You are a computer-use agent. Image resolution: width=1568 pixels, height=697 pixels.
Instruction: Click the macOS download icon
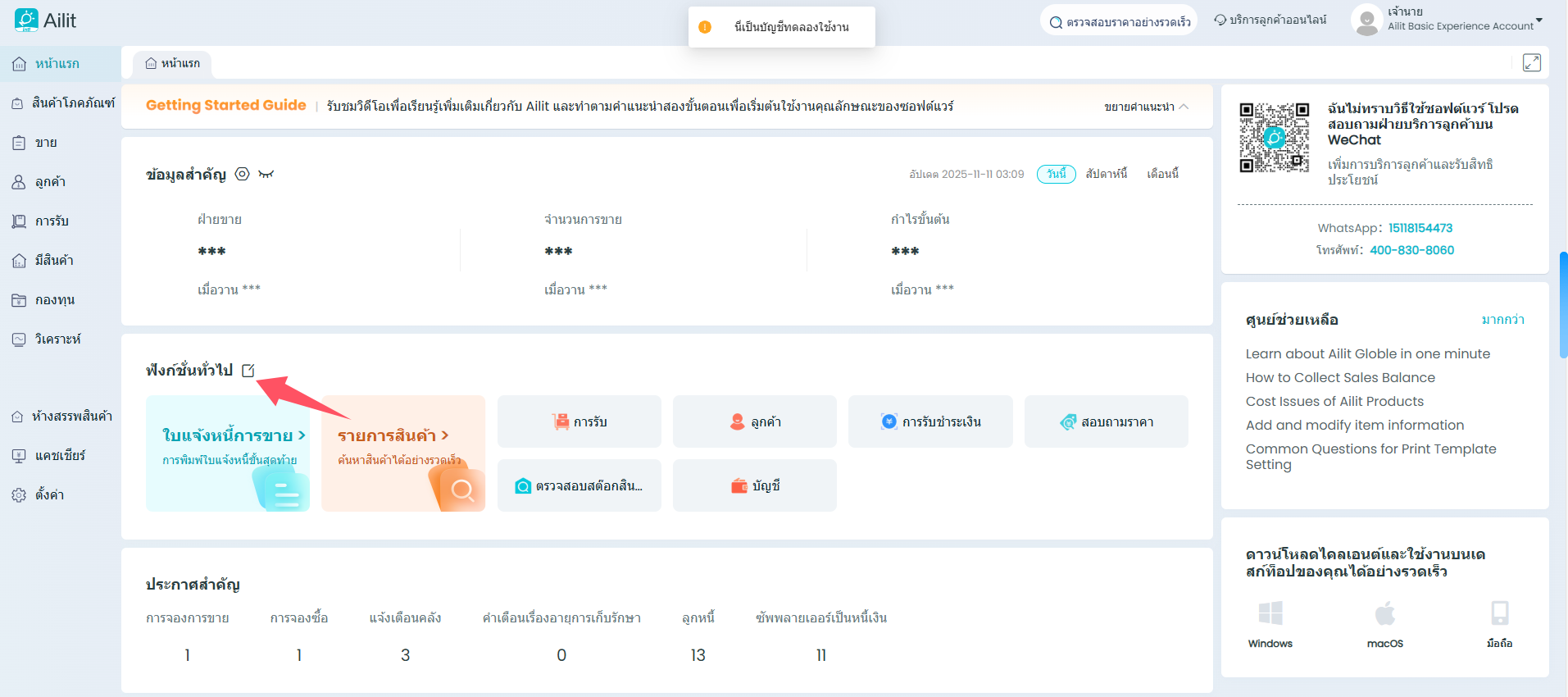pos(1384,613)
